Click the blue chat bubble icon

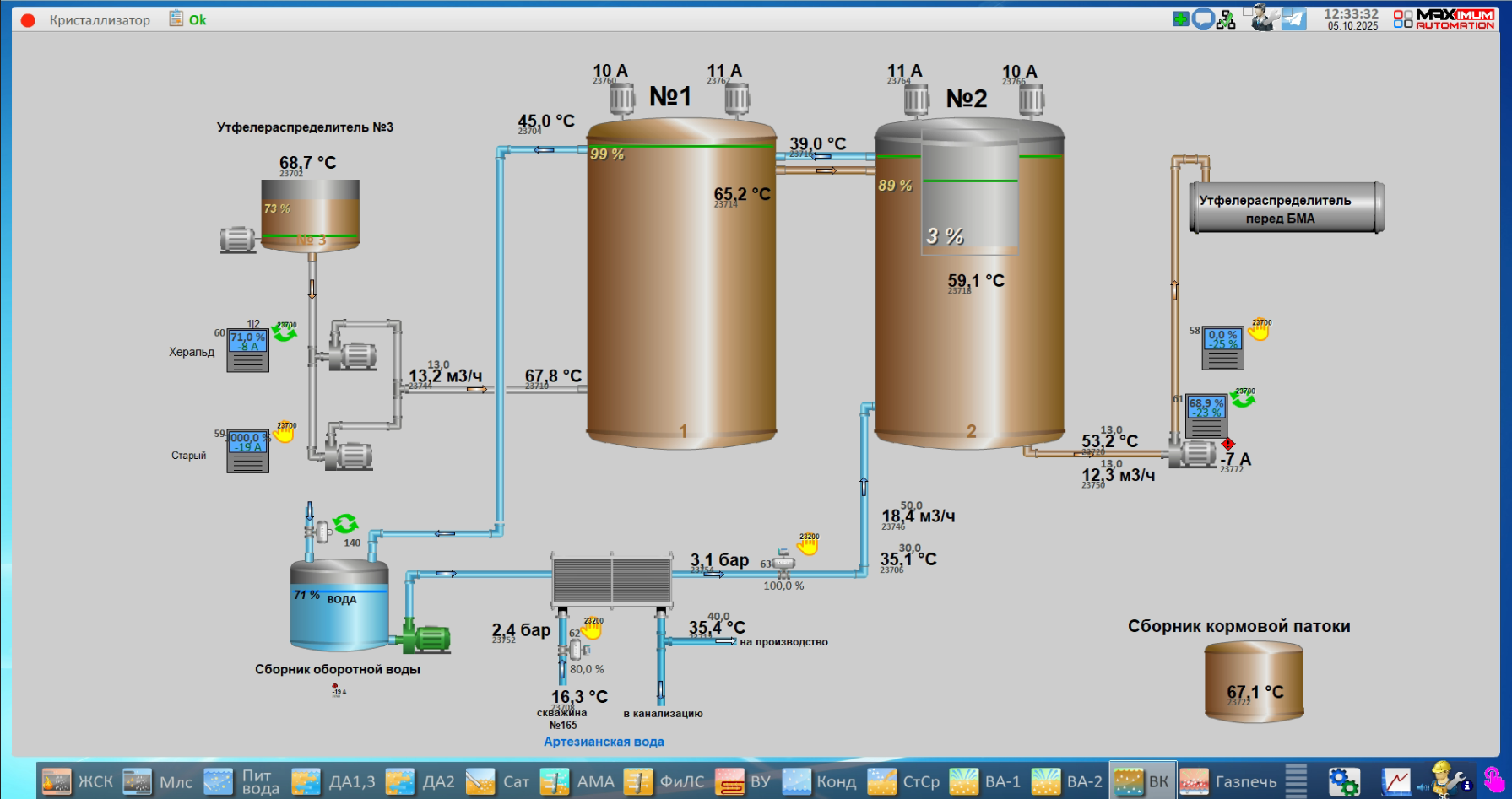1203,19
